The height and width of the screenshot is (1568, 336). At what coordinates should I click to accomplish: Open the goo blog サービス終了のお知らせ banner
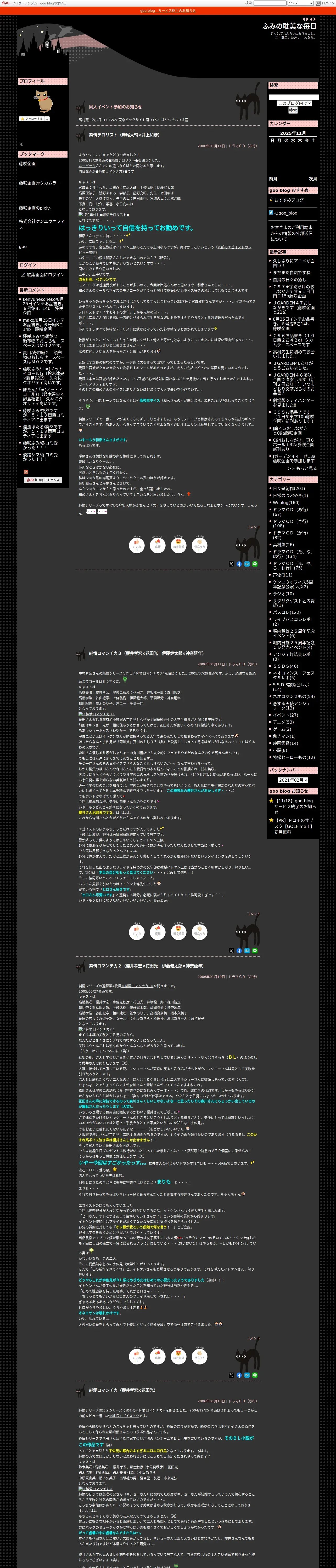[168, 10]
